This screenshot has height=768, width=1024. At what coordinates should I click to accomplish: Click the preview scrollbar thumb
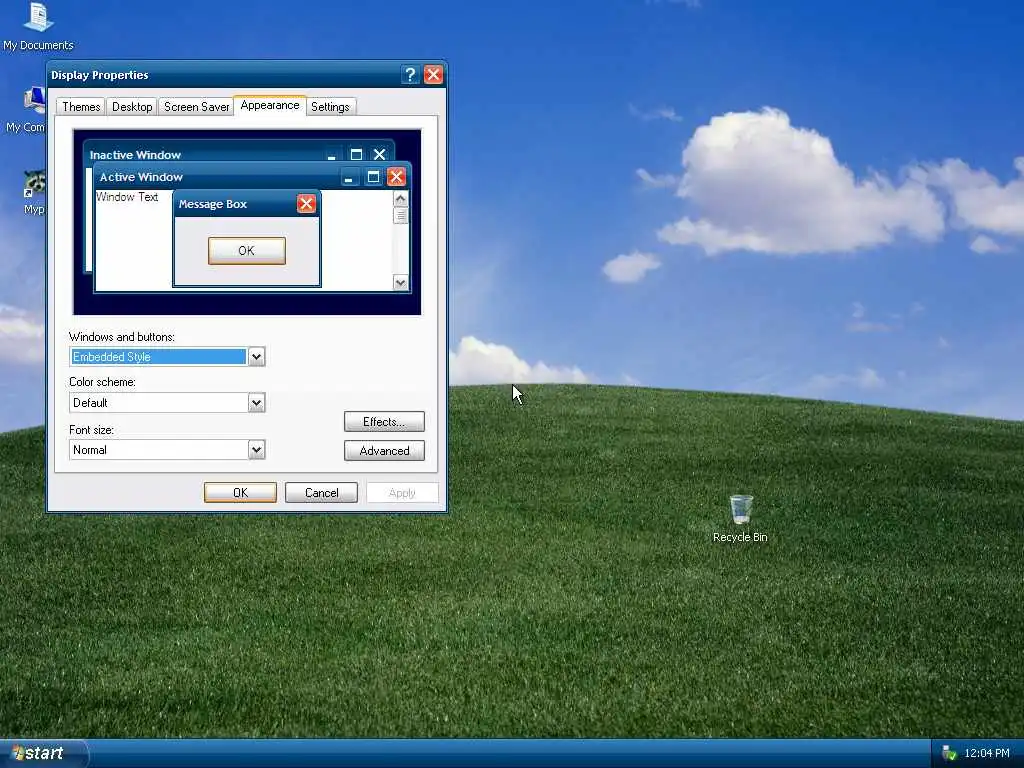point(400,215)
